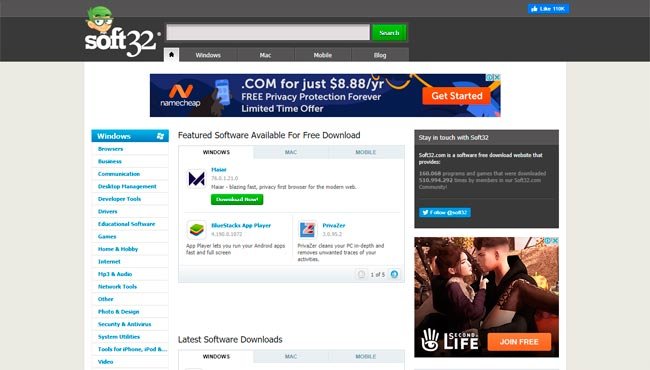This screenshot has width=650, height=370.
Task: Open the Blog navigation tab
Action: point(380,55)
